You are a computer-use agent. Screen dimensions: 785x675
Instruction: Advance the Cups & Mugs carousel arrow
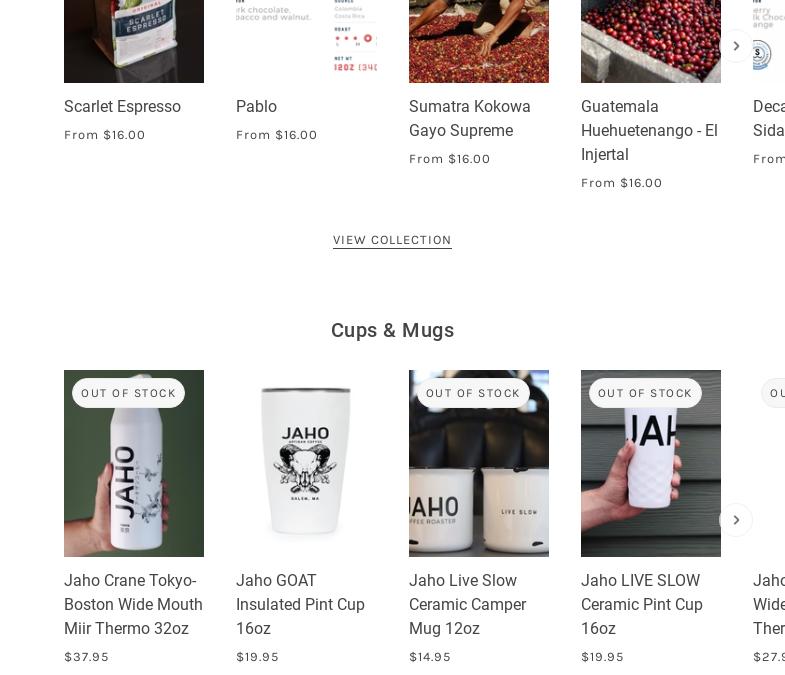click(x=736, y=520)
